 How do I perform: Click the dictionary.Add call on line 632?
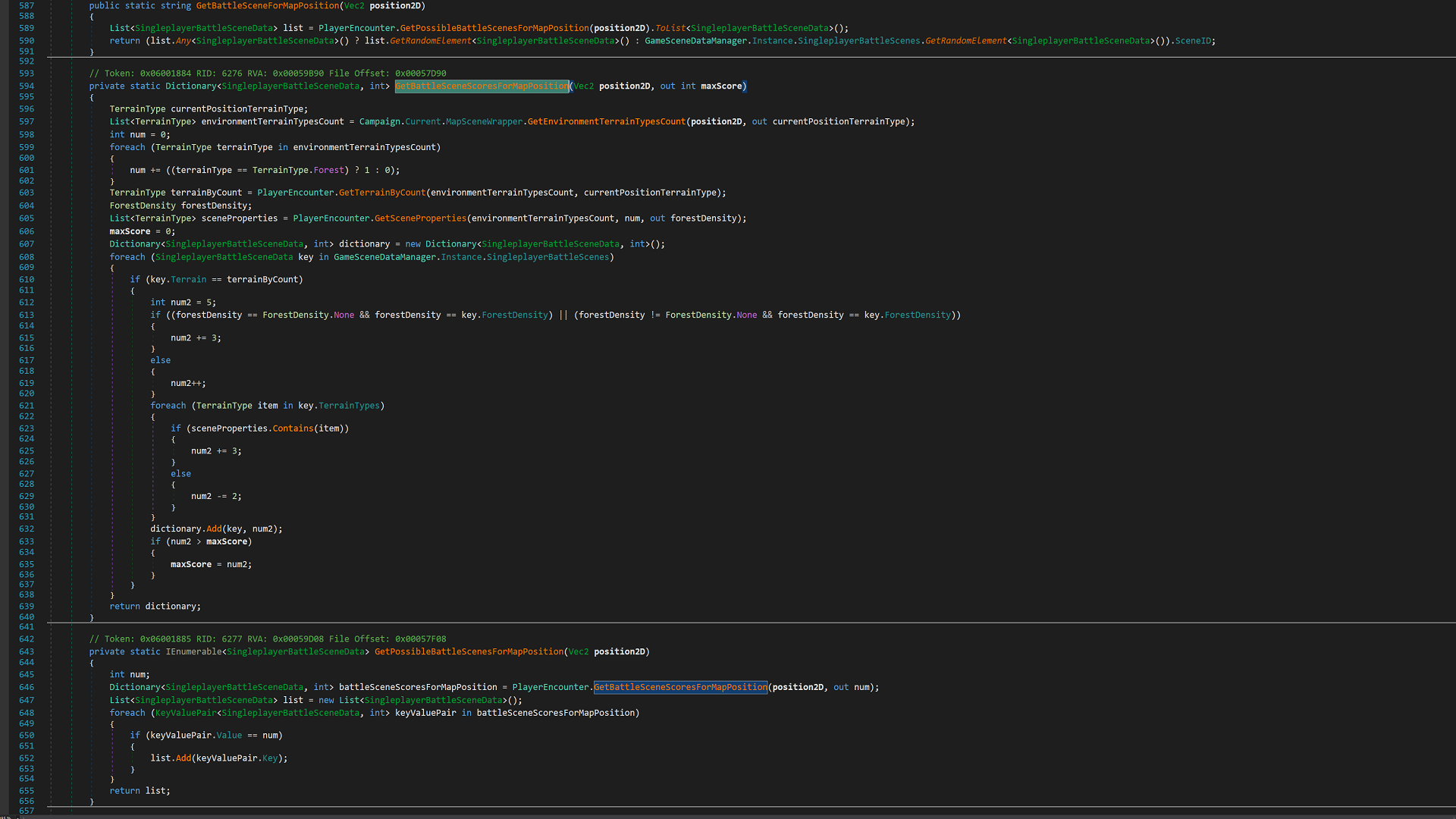coord(214,529)
